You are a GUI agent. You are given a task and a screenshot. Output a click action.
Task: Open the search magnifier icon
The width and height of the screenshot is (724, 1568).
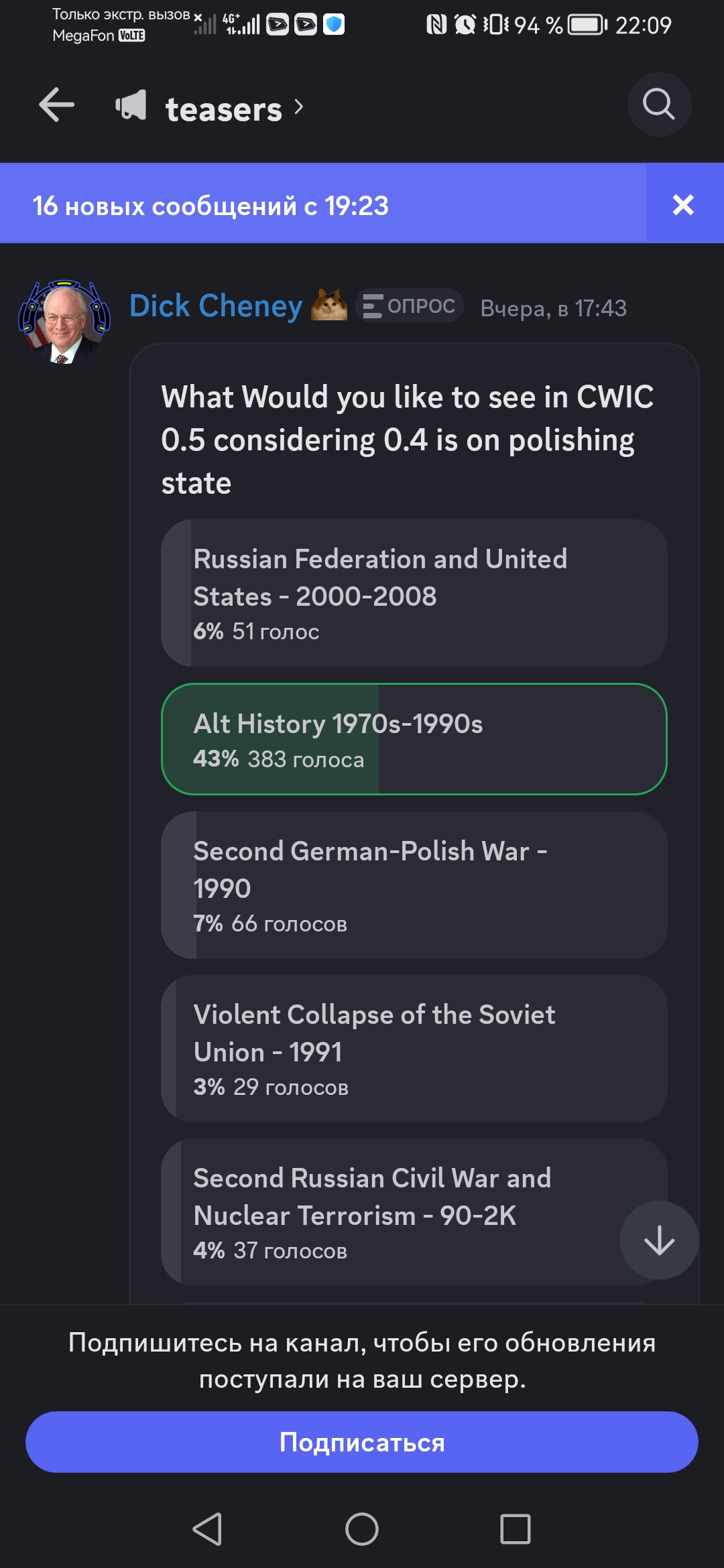click(x=659, y=105)
